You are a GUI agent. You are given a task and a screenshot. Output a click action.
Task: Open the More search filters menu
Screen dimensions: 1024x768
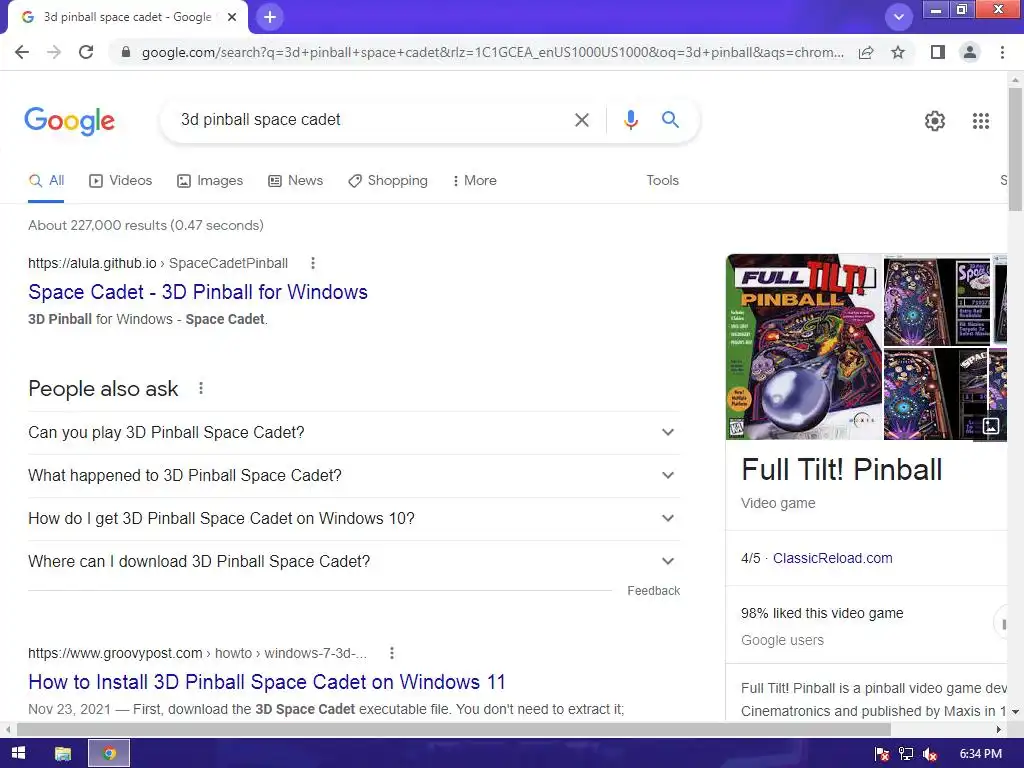coord(475,181)
